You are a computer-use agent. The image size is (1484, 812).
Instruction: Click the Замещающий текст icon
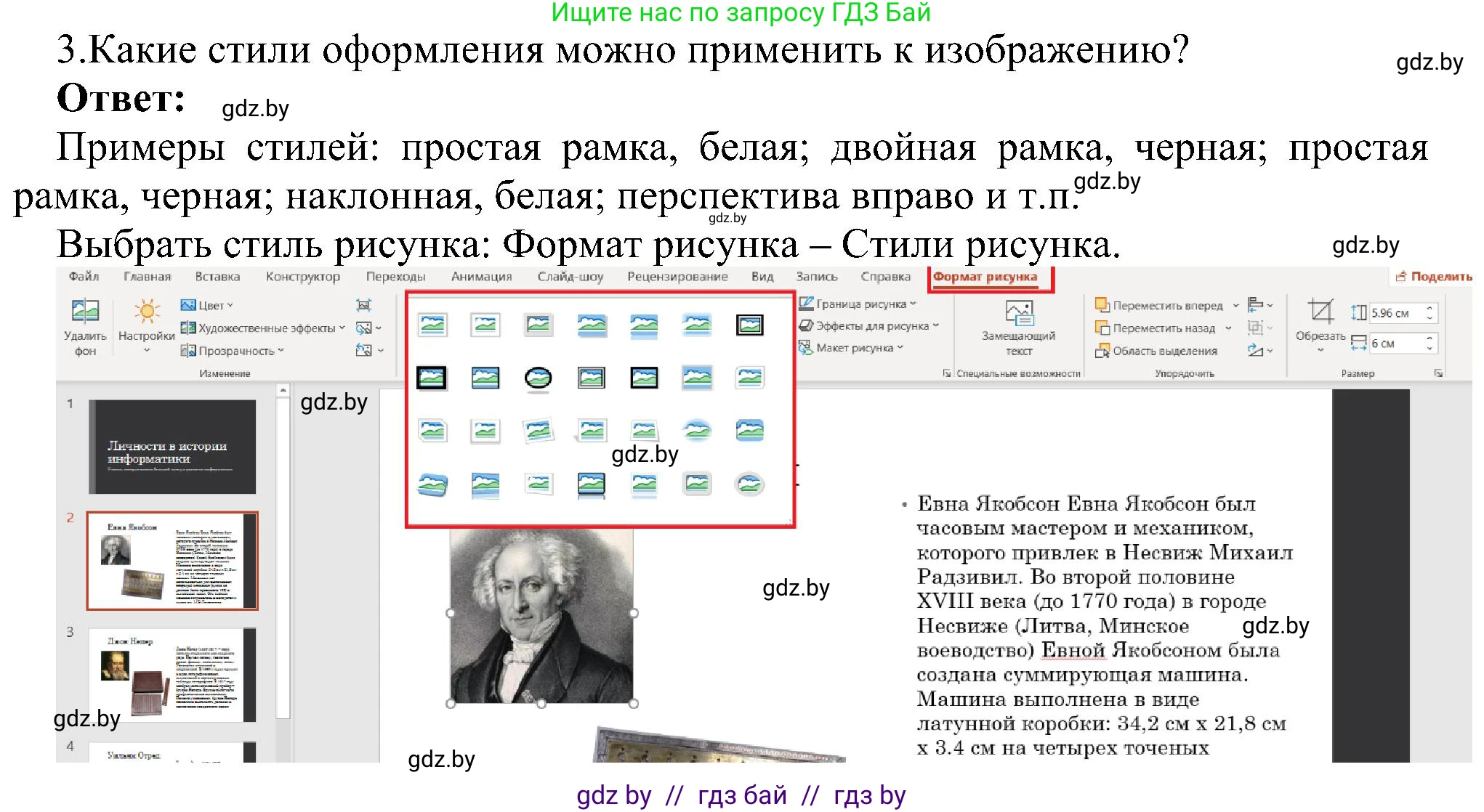coord(1020,327)
